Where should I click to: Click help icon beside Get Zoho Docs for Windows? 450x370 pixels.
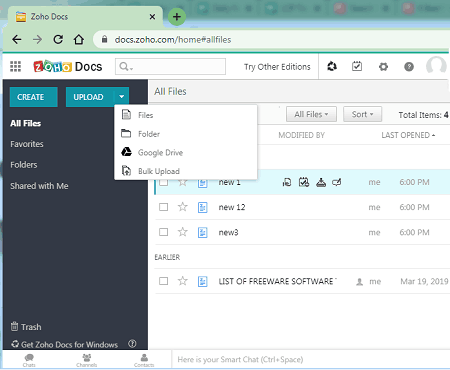pos(132,344)
